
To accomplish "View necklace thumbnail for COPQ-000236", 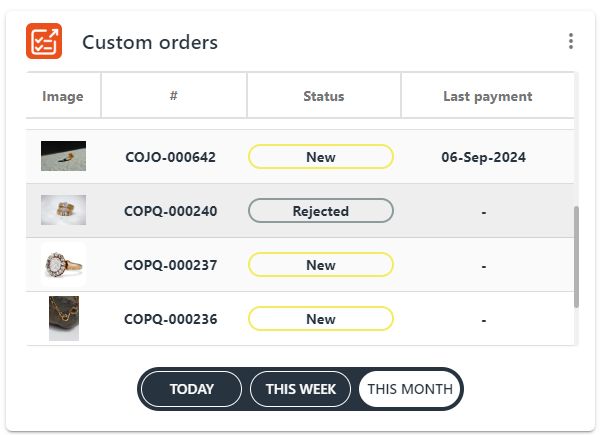I will 63,319.
